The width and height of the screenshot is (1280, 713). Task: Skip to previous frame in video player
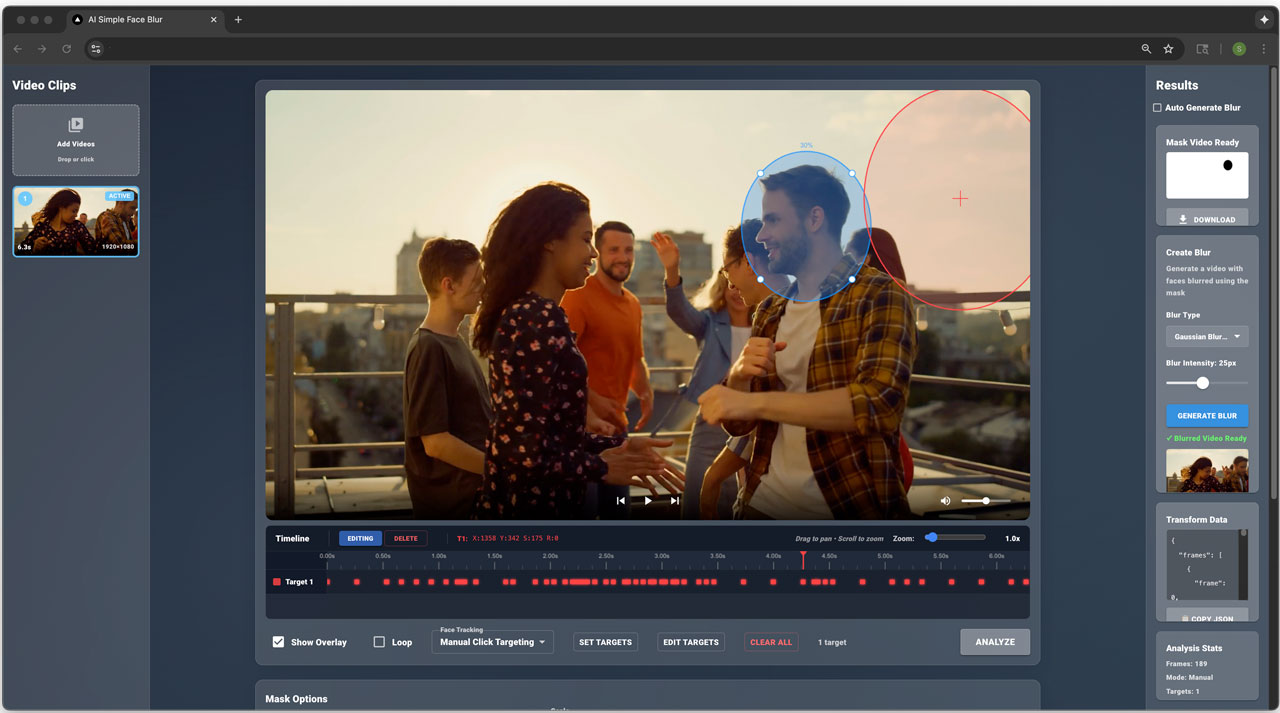[x=620, y=501]
